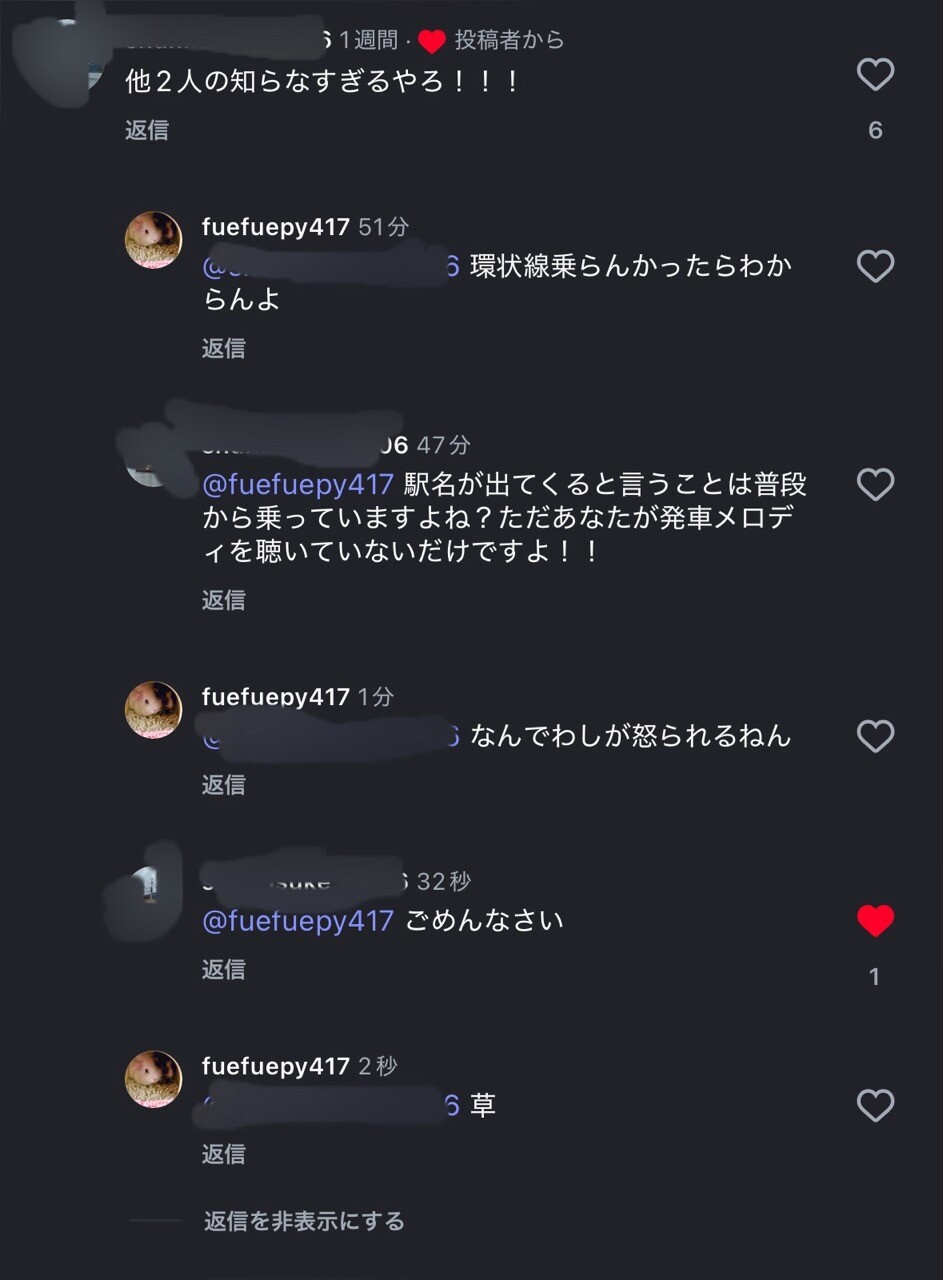The height and width of the screenshot is (1280, 943).
Task: Open the hamster avatar on the 2秒 comment
Action: [x=153, y=1079]
